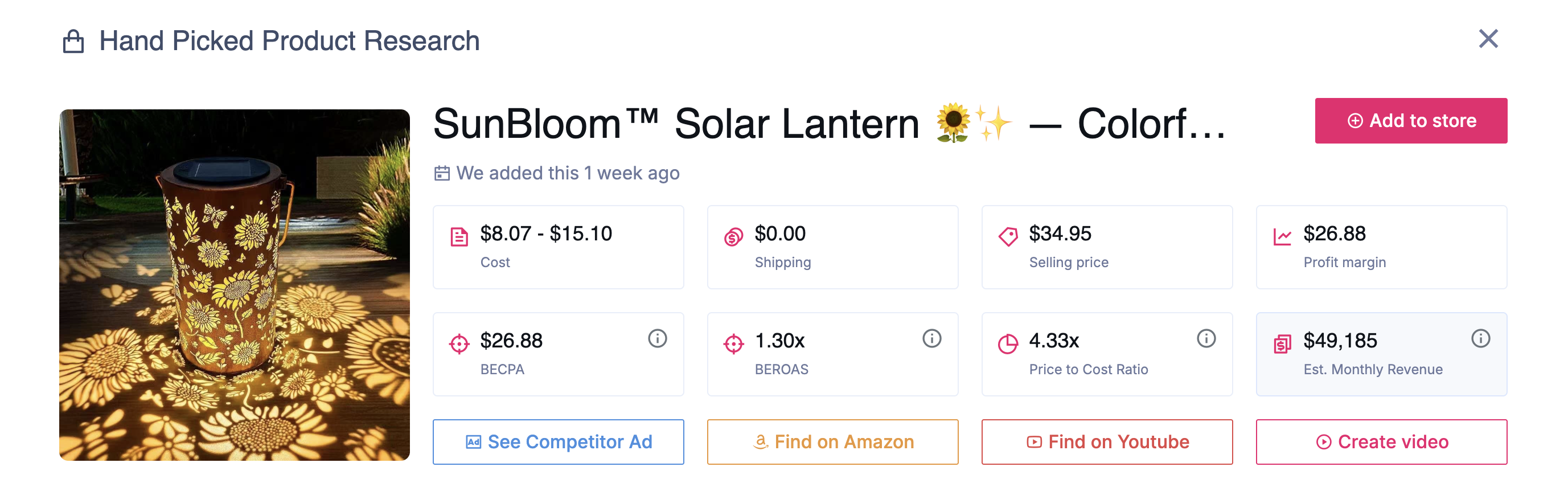Close the Hand Picked Product Research panel
This screenshot has width=1568, height=483.
1489,39
